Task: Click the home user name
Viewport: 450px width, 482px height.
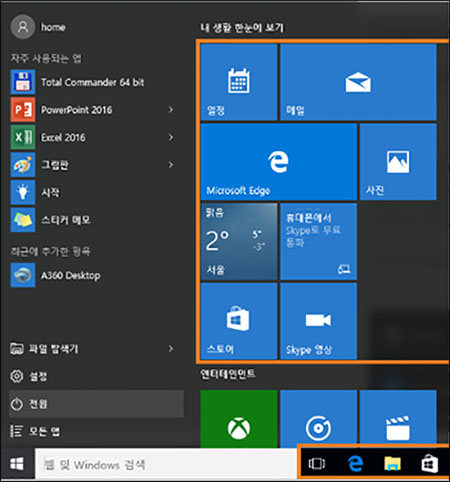Action: (x=53, y=27)
